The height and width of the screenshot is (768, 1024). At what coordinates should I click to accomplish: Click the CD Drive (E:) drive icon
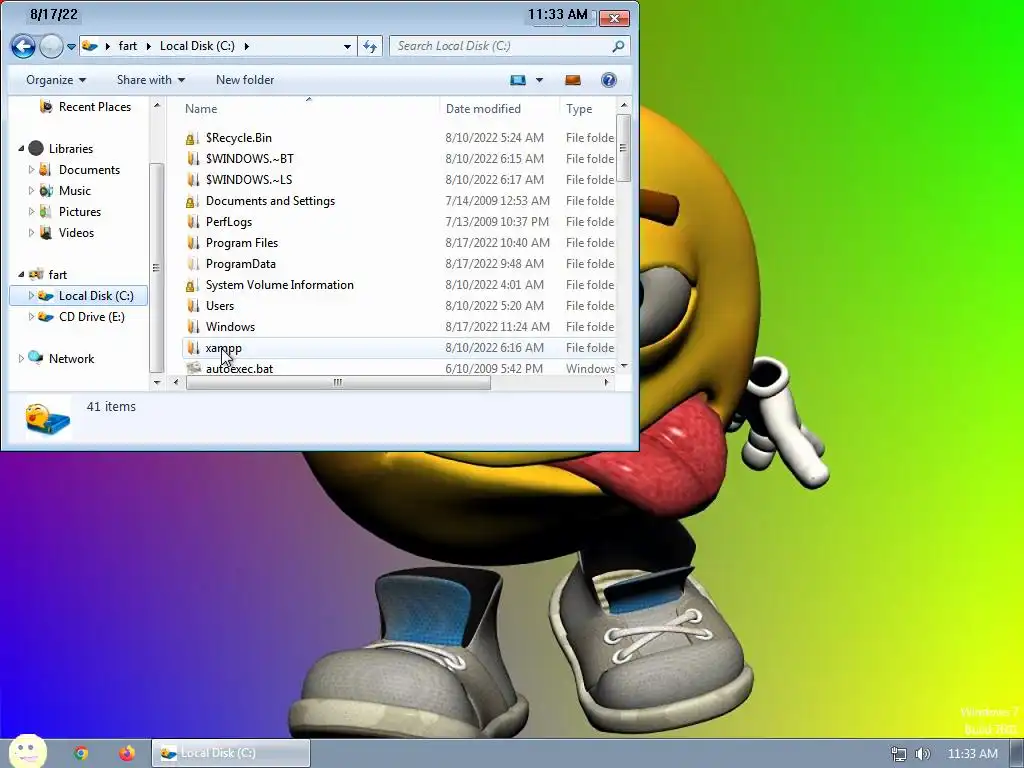click(x=46, y=317)
